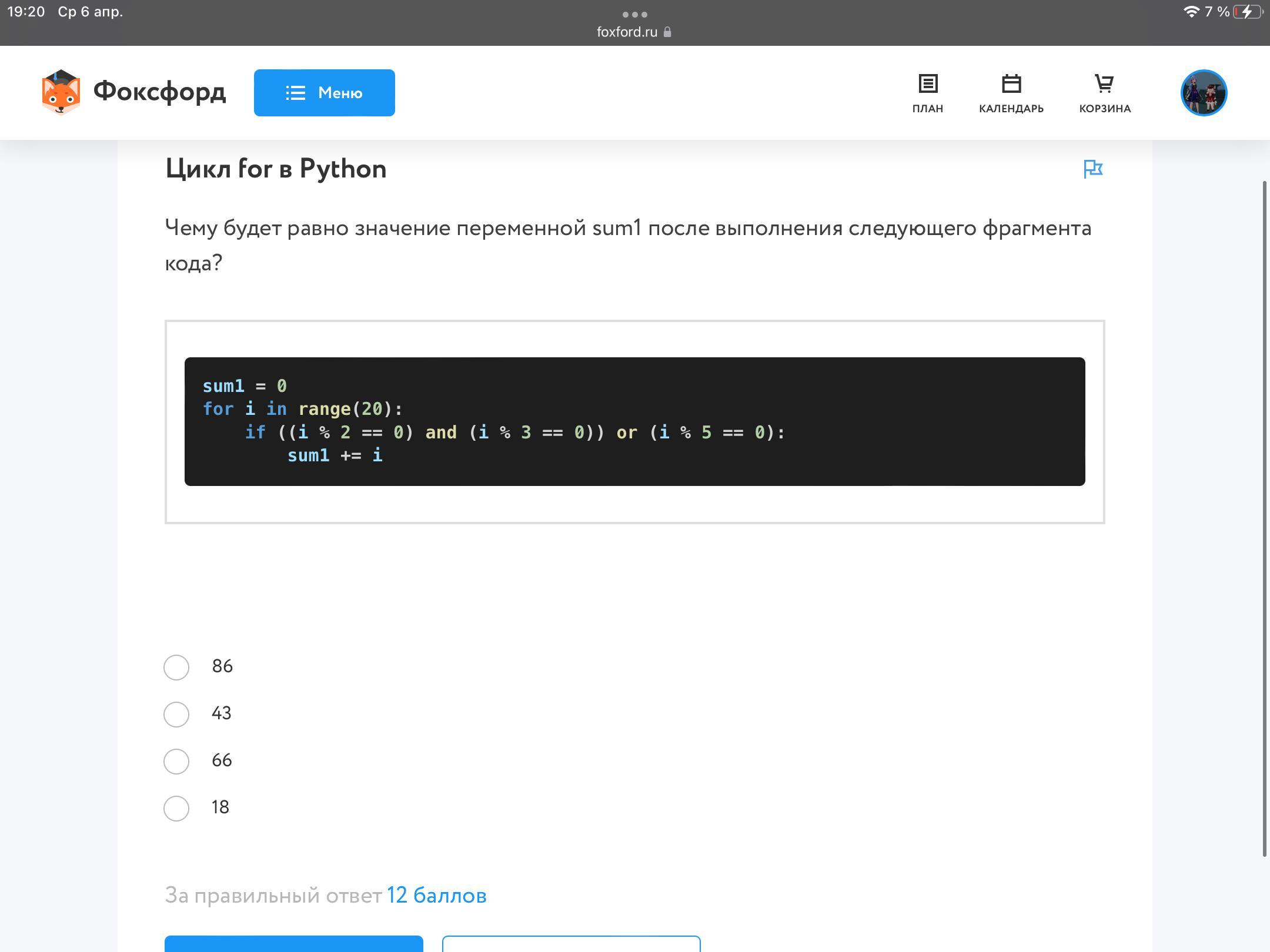Select answer option 18
Viewport: 1270px width, 952px height.
tap(176, 809)
